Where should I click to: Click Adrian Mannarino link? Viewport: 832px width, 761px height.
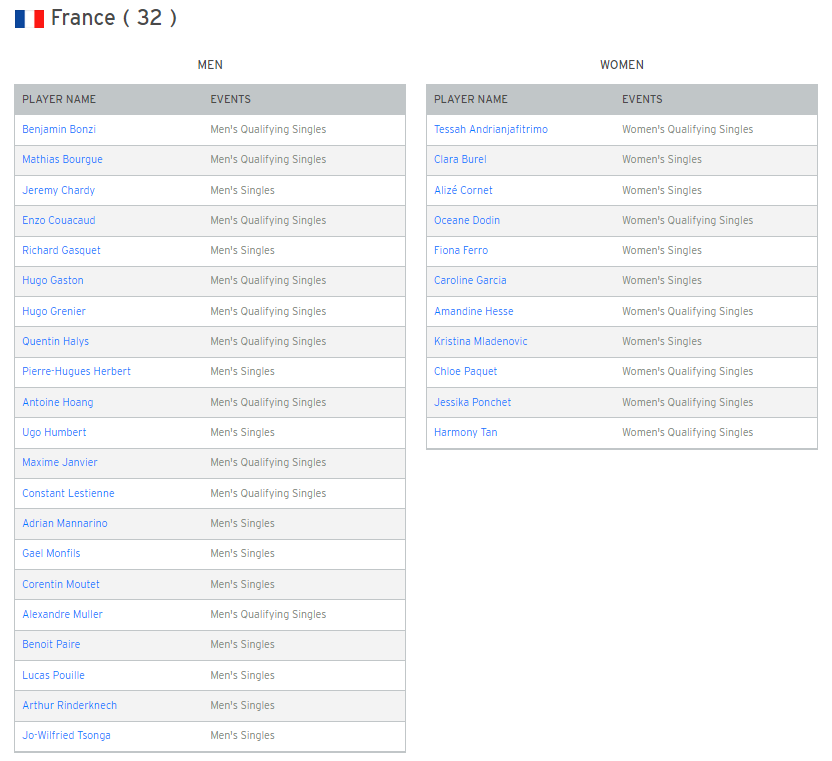[65, 523]
